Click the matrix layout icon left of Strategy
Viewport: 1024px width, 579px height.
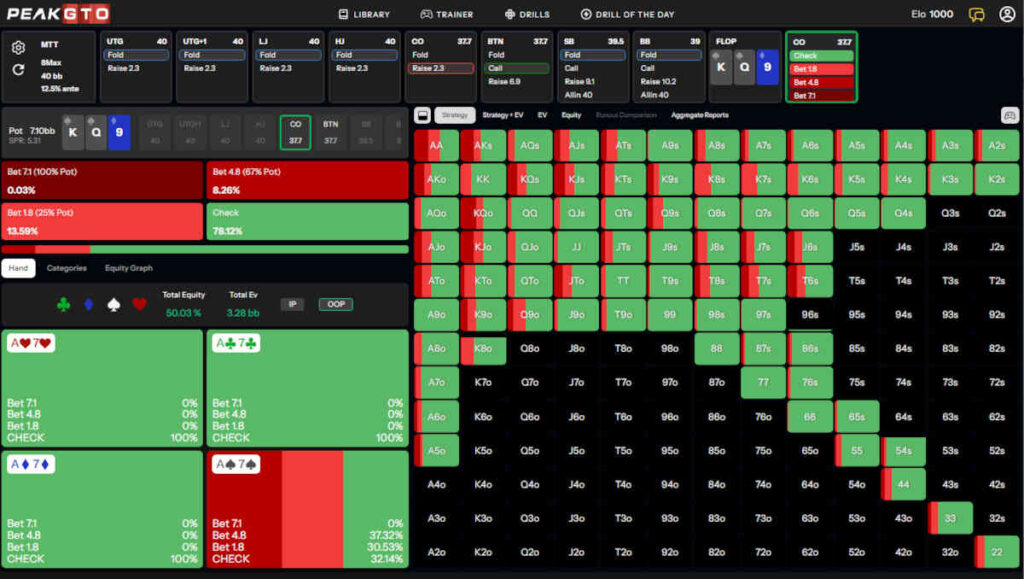point(423,116)
